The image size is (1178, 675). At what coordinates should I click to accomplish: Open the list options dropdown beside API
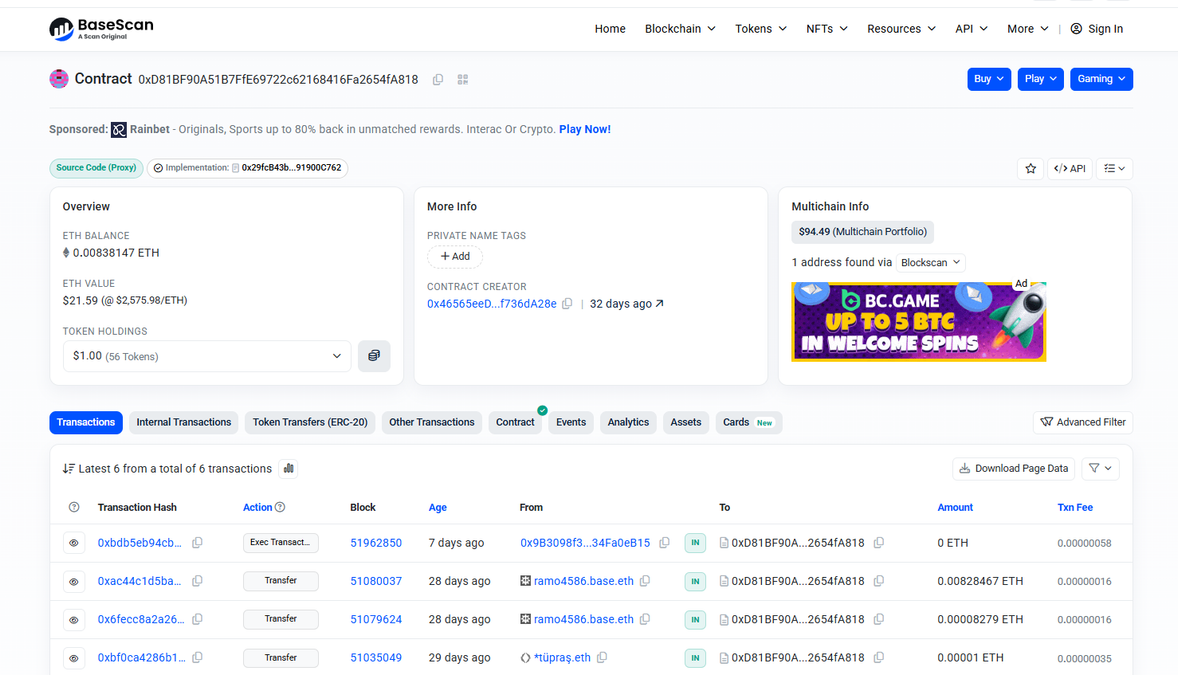pos(1114,168)
